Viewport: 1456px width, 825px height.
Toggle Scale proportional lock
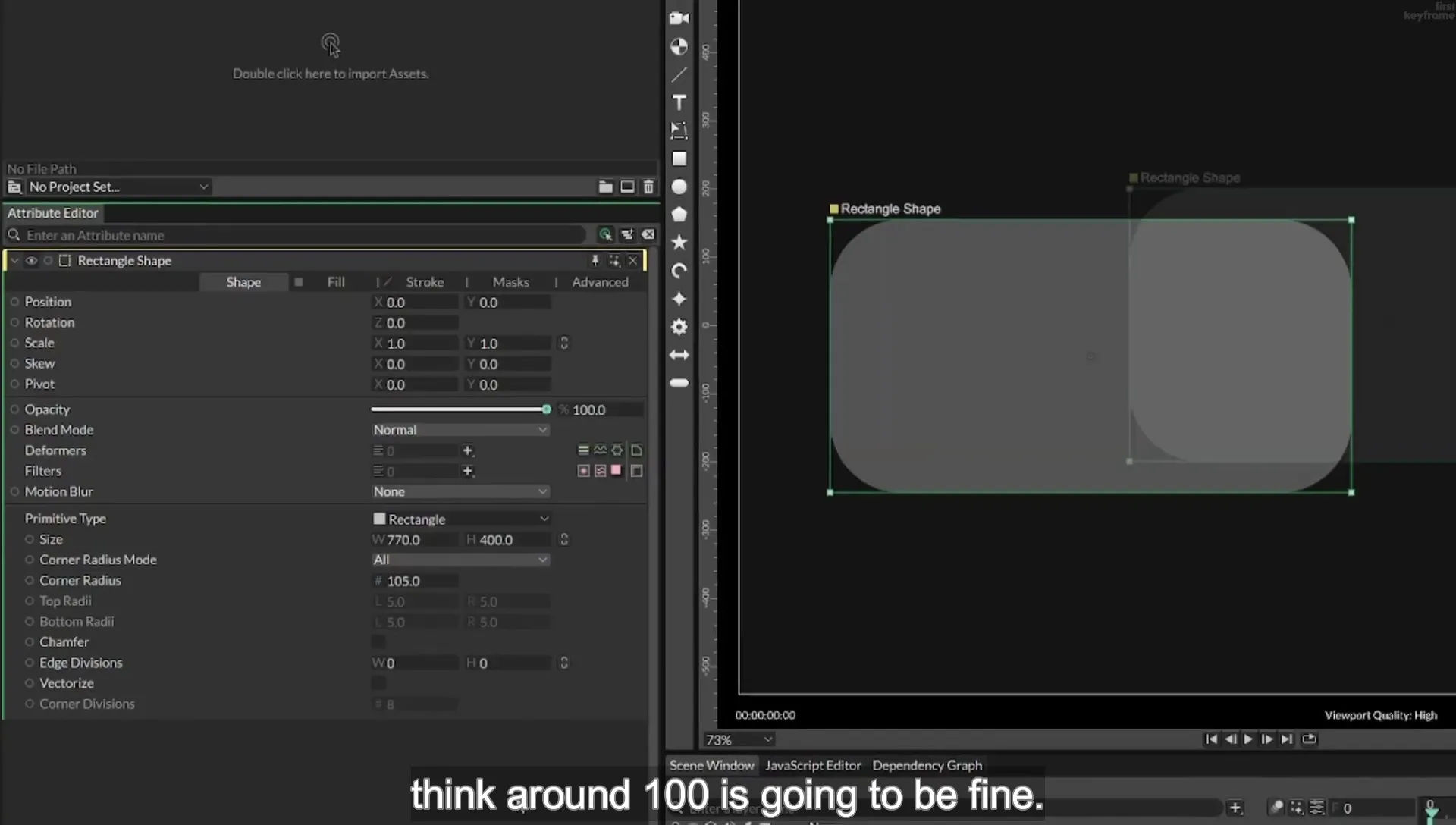[x=563, y=343]
